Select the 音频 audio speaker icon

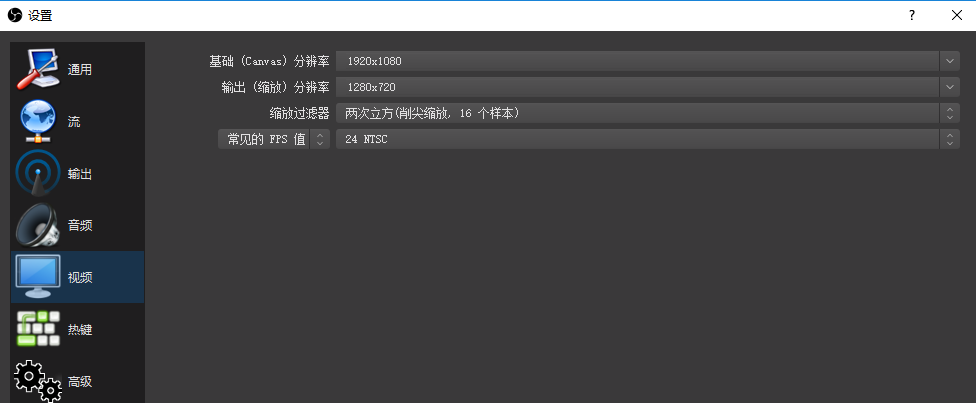[37, 225]
